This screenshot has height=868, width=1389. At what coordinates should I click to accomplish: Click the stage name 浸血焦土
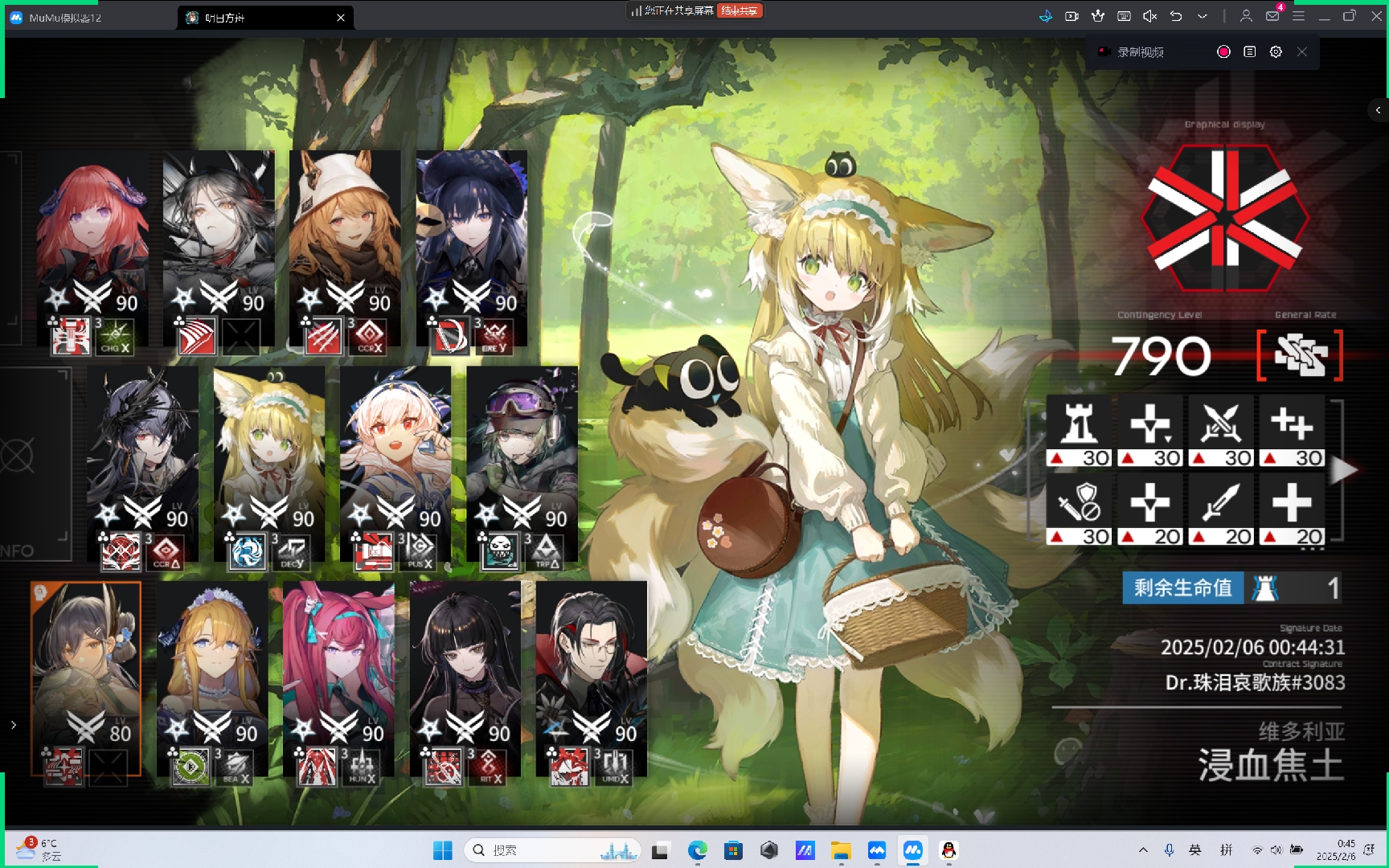pos(1271,764)
